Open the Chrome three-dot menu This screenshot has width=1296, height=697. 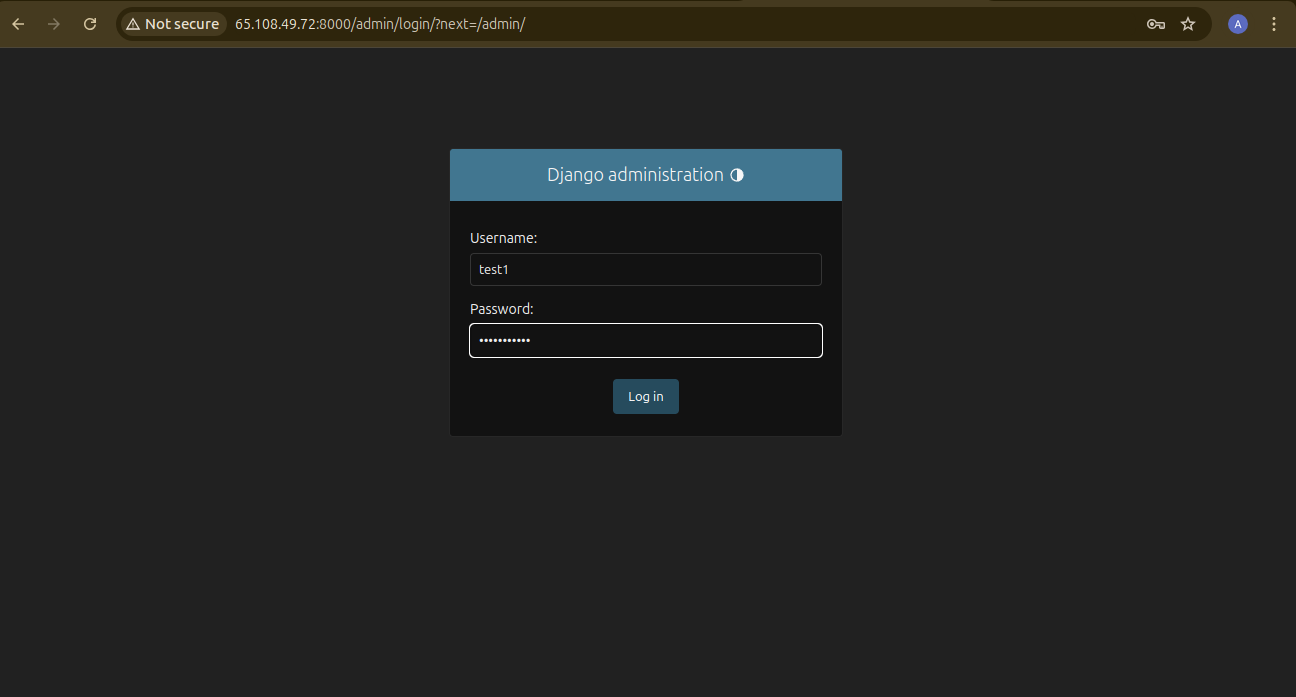point(1273,24)
